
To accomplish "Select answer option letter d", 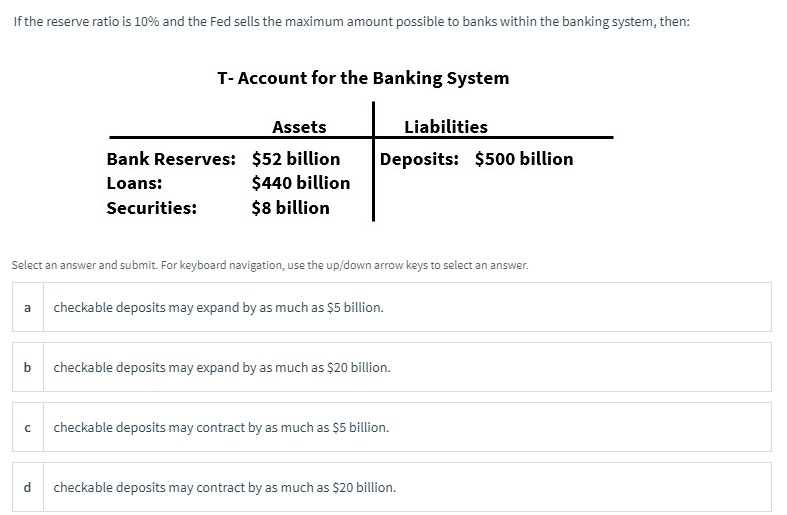I will tap(28, 487).
